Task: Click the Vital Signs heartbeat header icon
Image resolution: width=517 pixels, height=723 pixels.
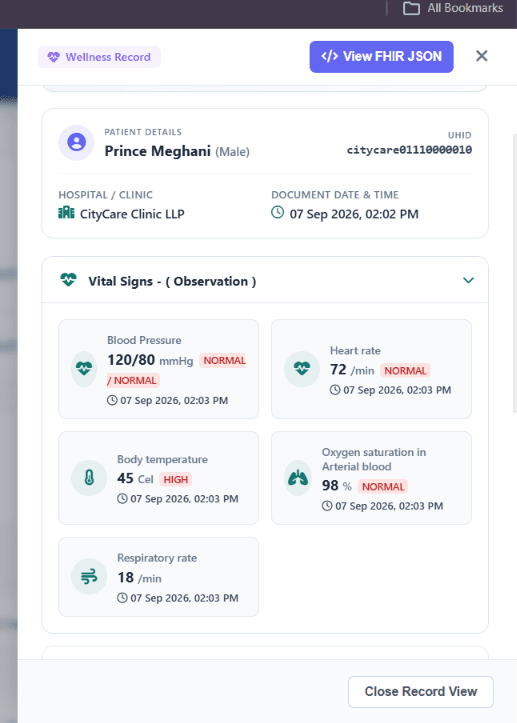Action: 68,280
